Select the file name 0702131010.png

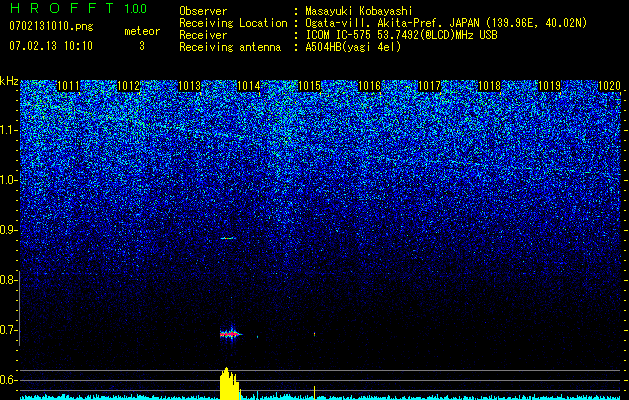click(51, 26)
